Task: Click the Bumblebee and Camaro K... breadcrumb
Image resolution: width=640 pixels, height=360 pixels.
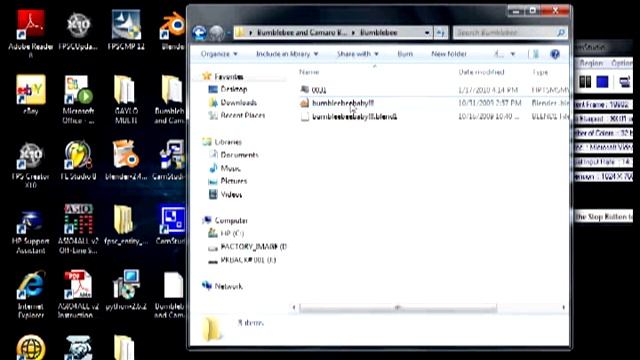Action: pyautogui.click(x=302, y=32)
